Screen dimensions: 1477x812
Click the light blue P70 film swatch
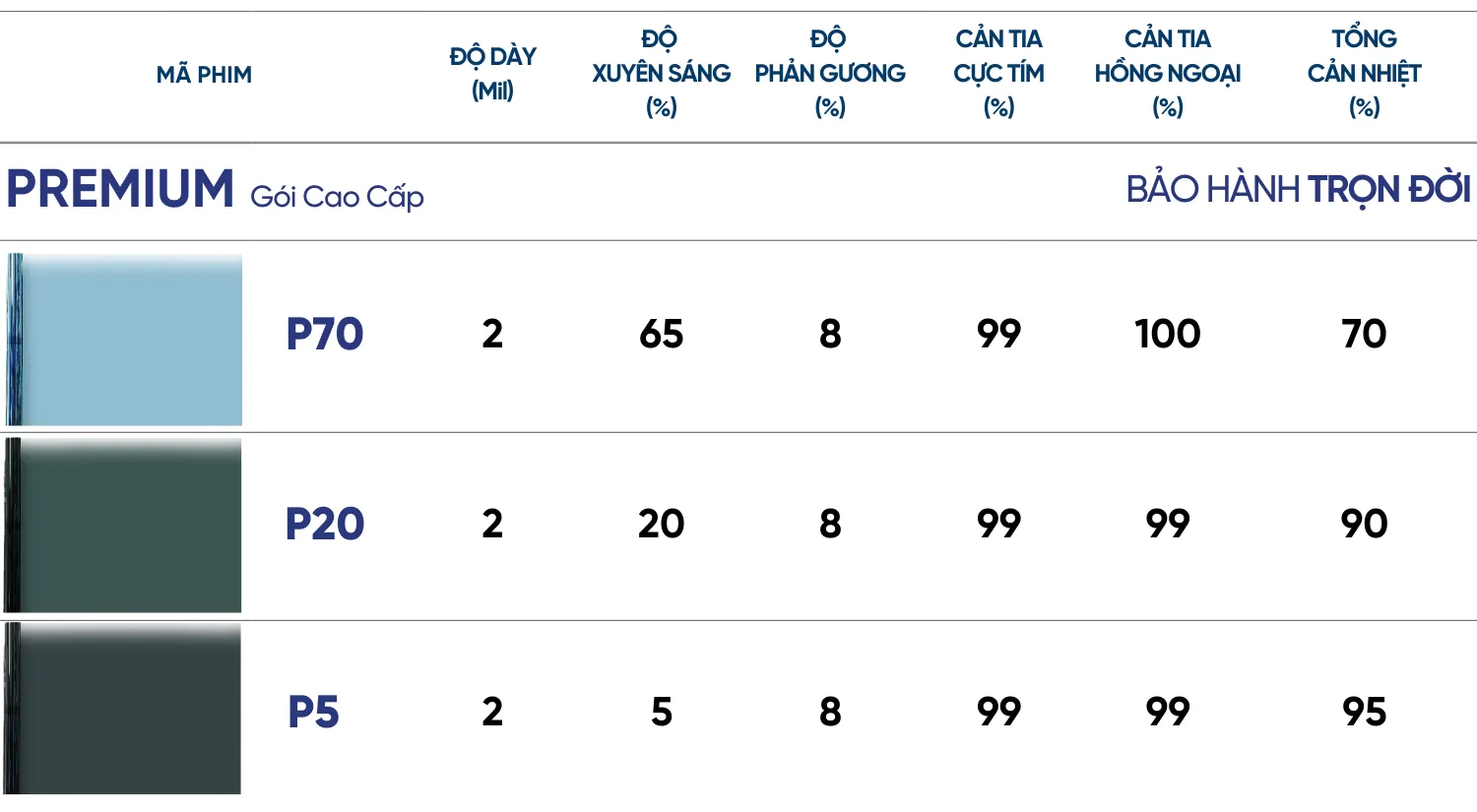pyautogui.click(x=125, y=340)
